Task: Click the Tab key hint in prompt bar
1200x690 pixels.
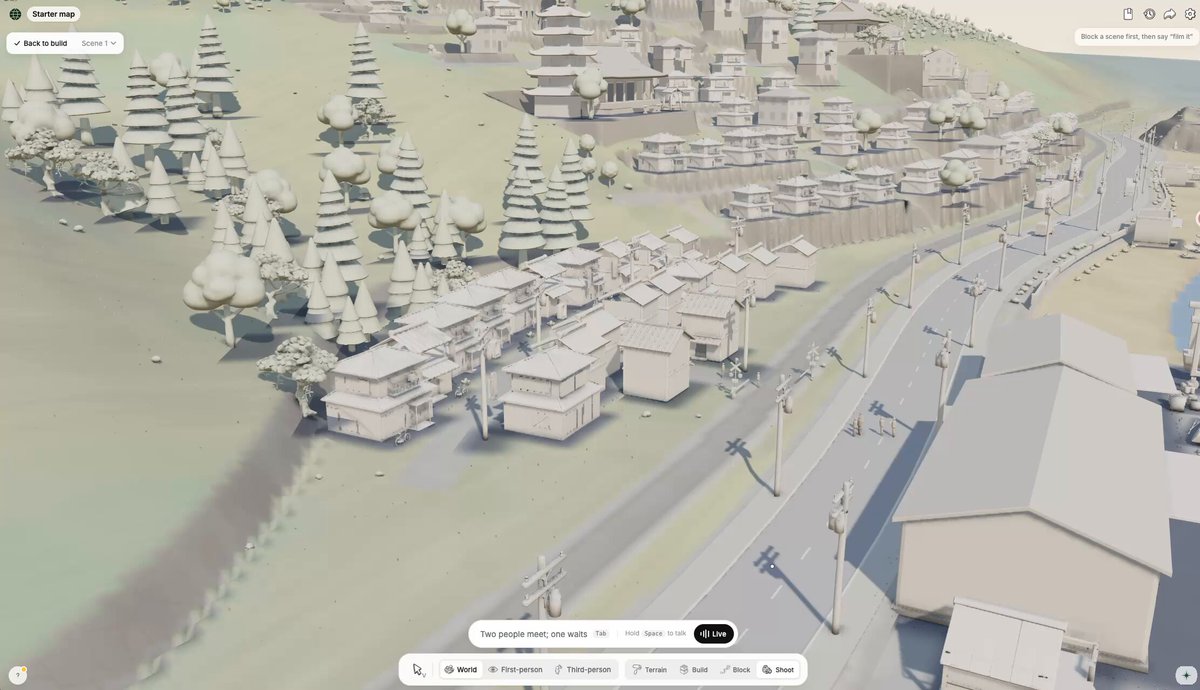Action: (x=601, y=634)
